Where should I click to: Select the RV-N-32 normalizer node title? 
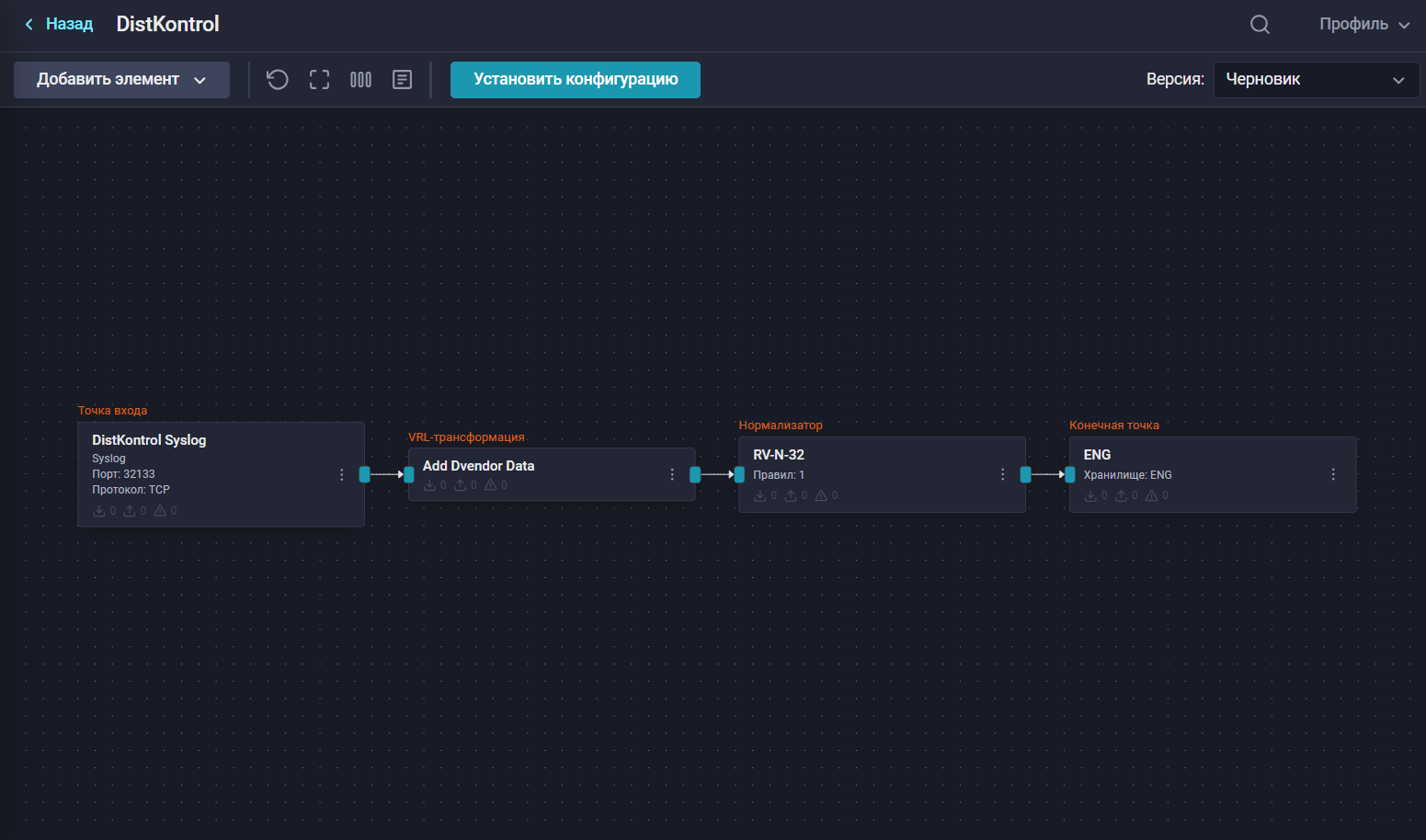click(x=779, y=455)
